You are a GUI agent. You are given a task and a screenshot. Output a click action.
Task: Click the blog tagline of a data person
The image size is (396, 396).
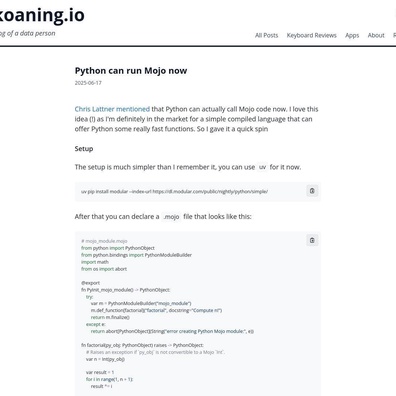[28, 33]
